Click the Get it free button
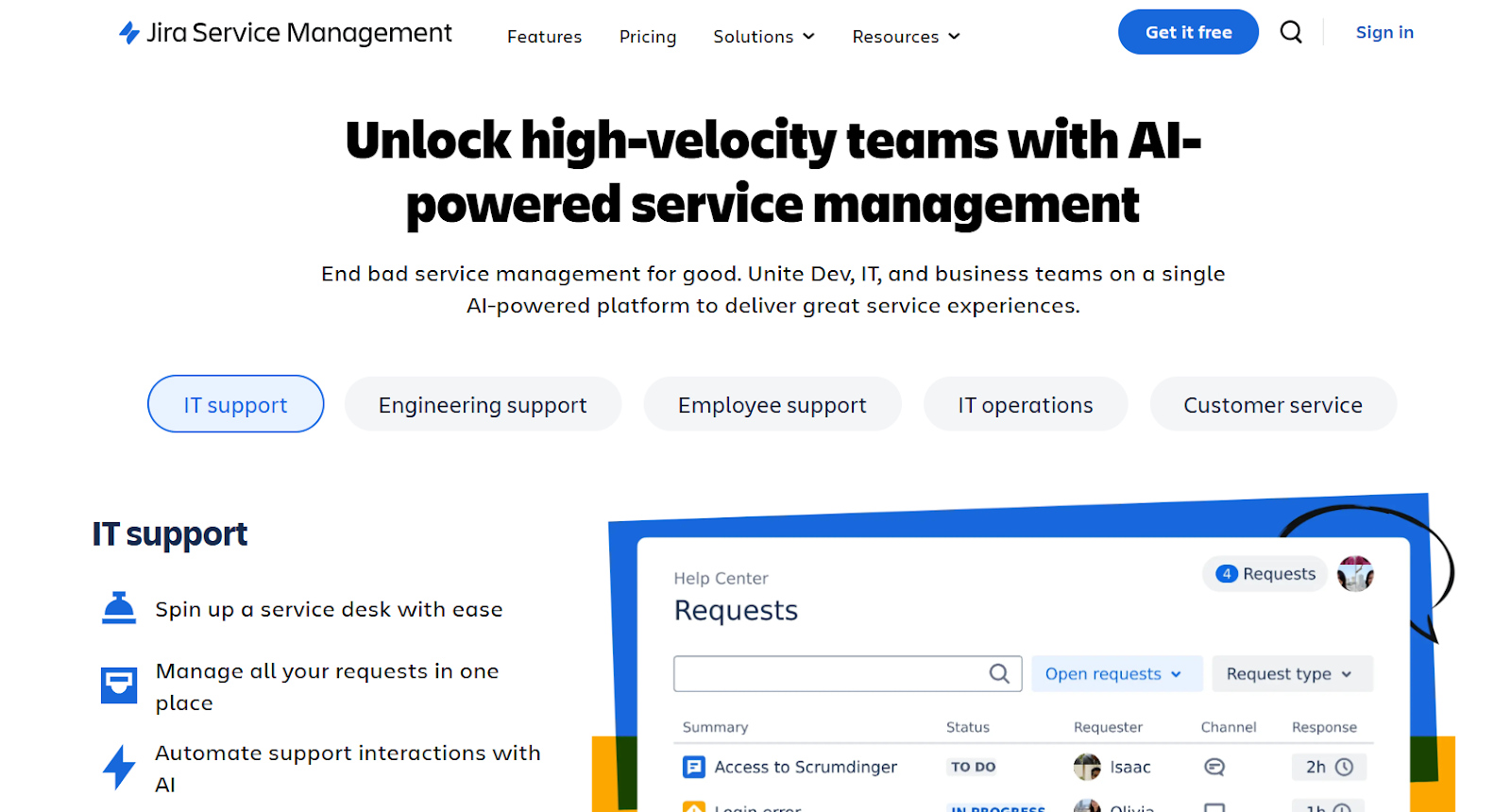The image size is (1511, 812). point(1188,32)
